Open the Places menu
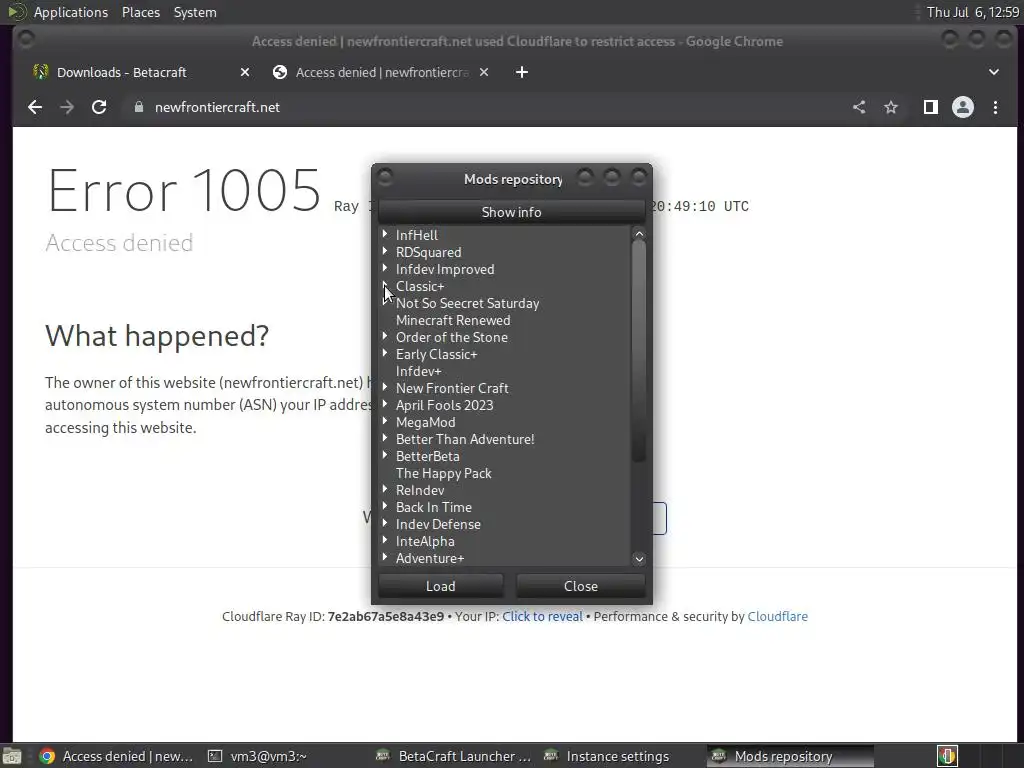1024x768 pixels. pos(141,12)
